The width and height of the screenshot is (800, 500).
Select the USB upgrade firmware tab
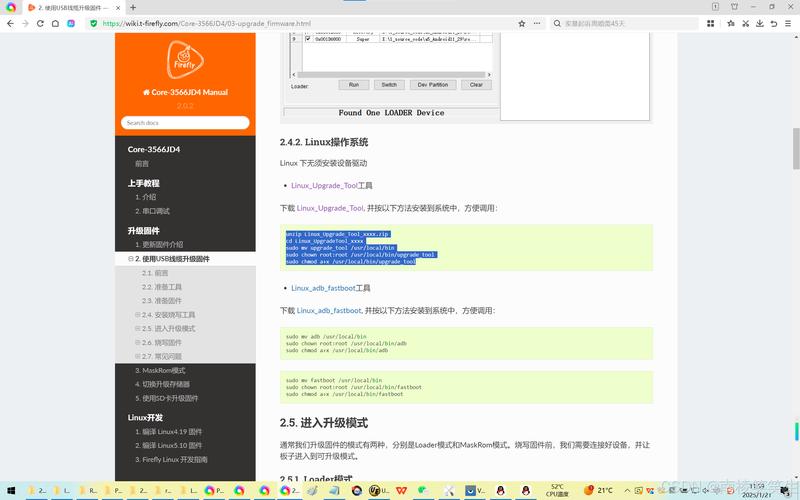pos(73,8)
